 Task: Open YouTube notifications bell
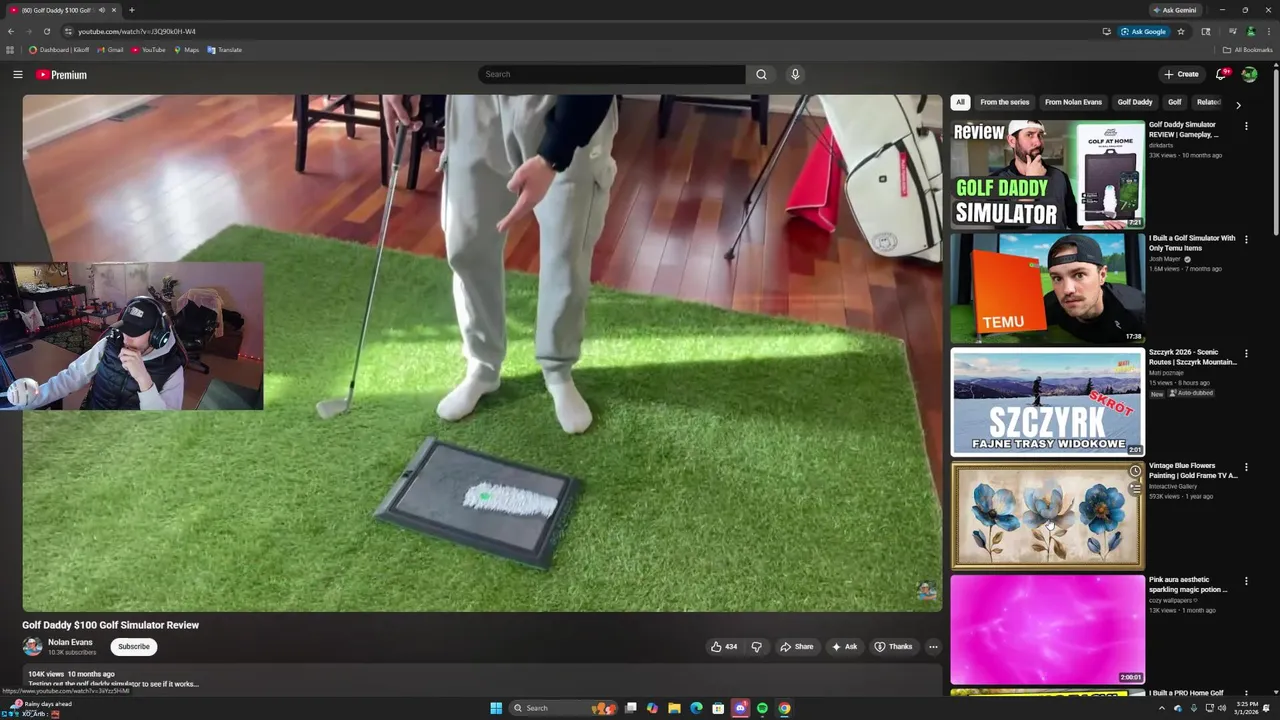[1221, 74]
